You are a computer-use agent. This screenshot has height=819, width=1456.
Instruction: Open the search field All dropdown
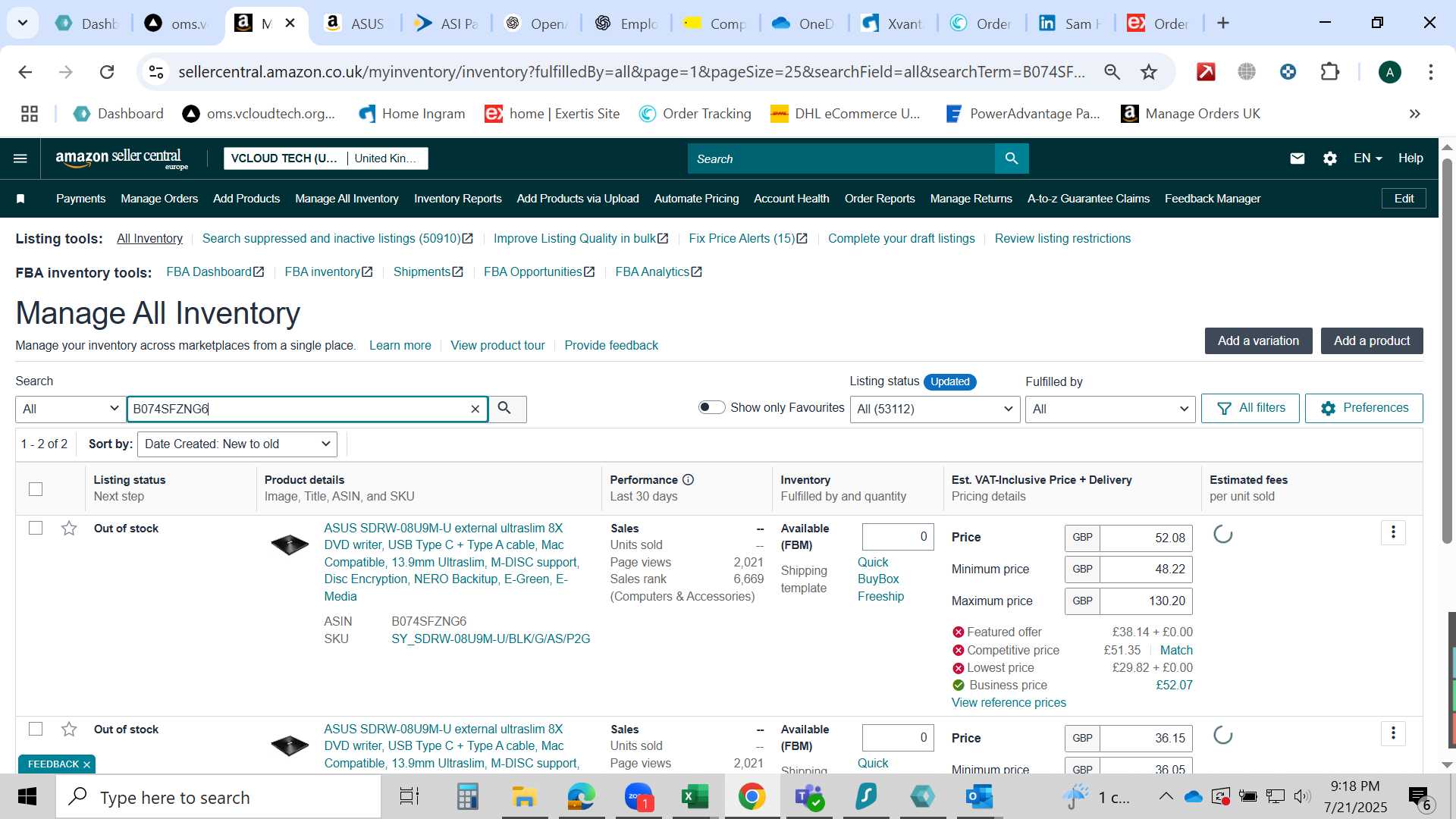click(x=70, y=409)
